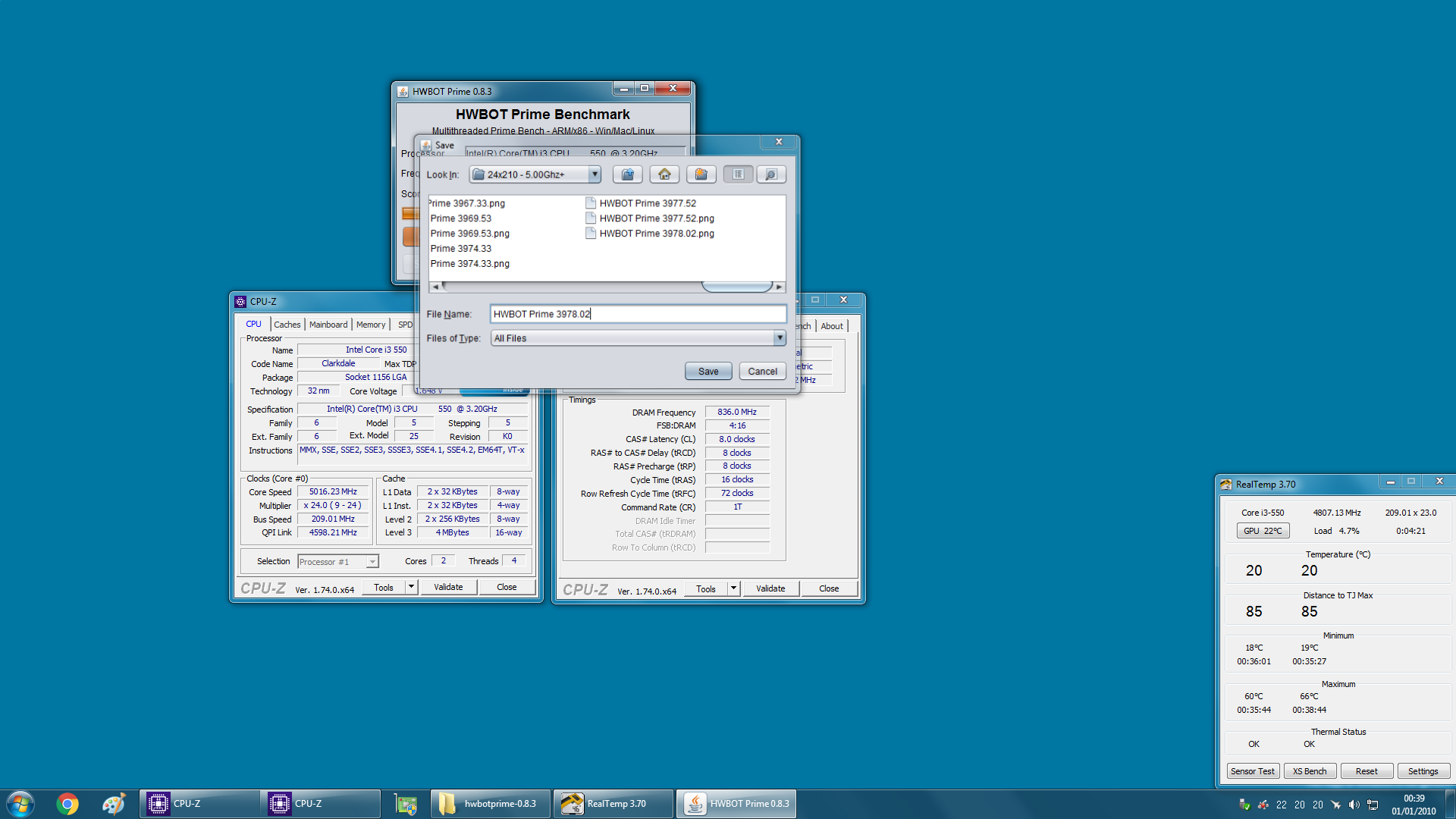The height and width of the screenshot is (819, 1456).
Task: Go up one folder level in Save dialog
Action: 628,174
